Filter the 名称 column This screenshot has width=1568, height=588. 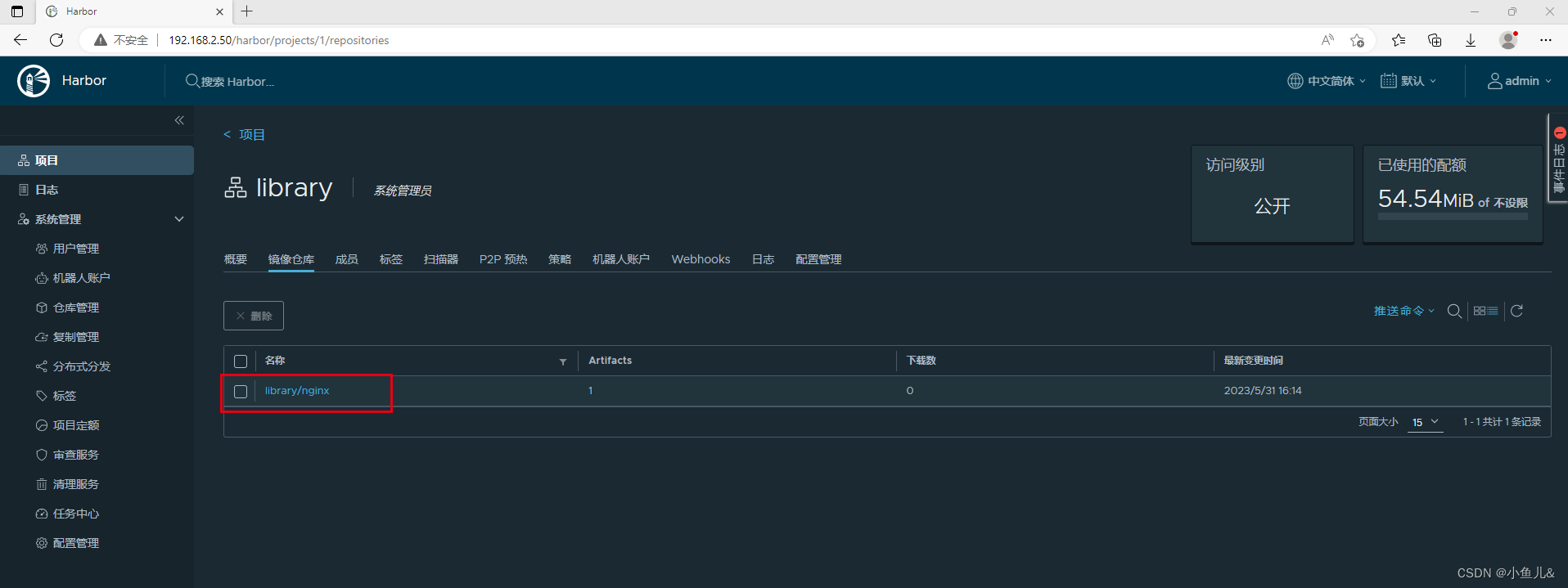[563, 361]
